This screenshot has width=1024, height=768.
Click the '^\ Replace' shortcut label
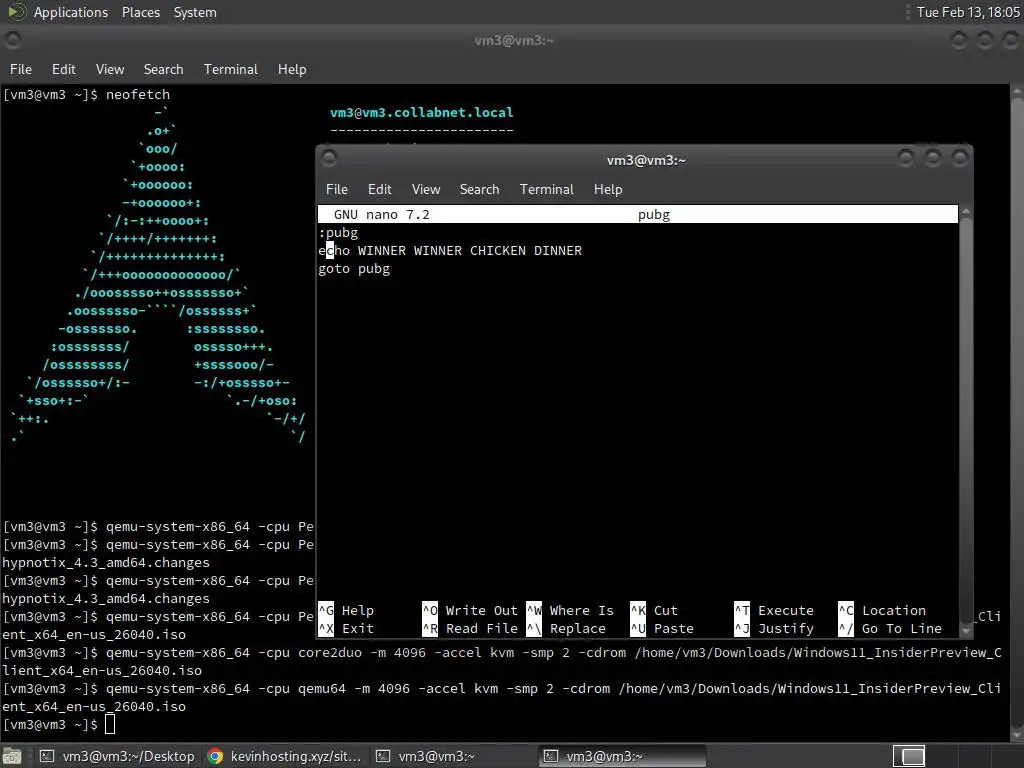pos(566,629)
